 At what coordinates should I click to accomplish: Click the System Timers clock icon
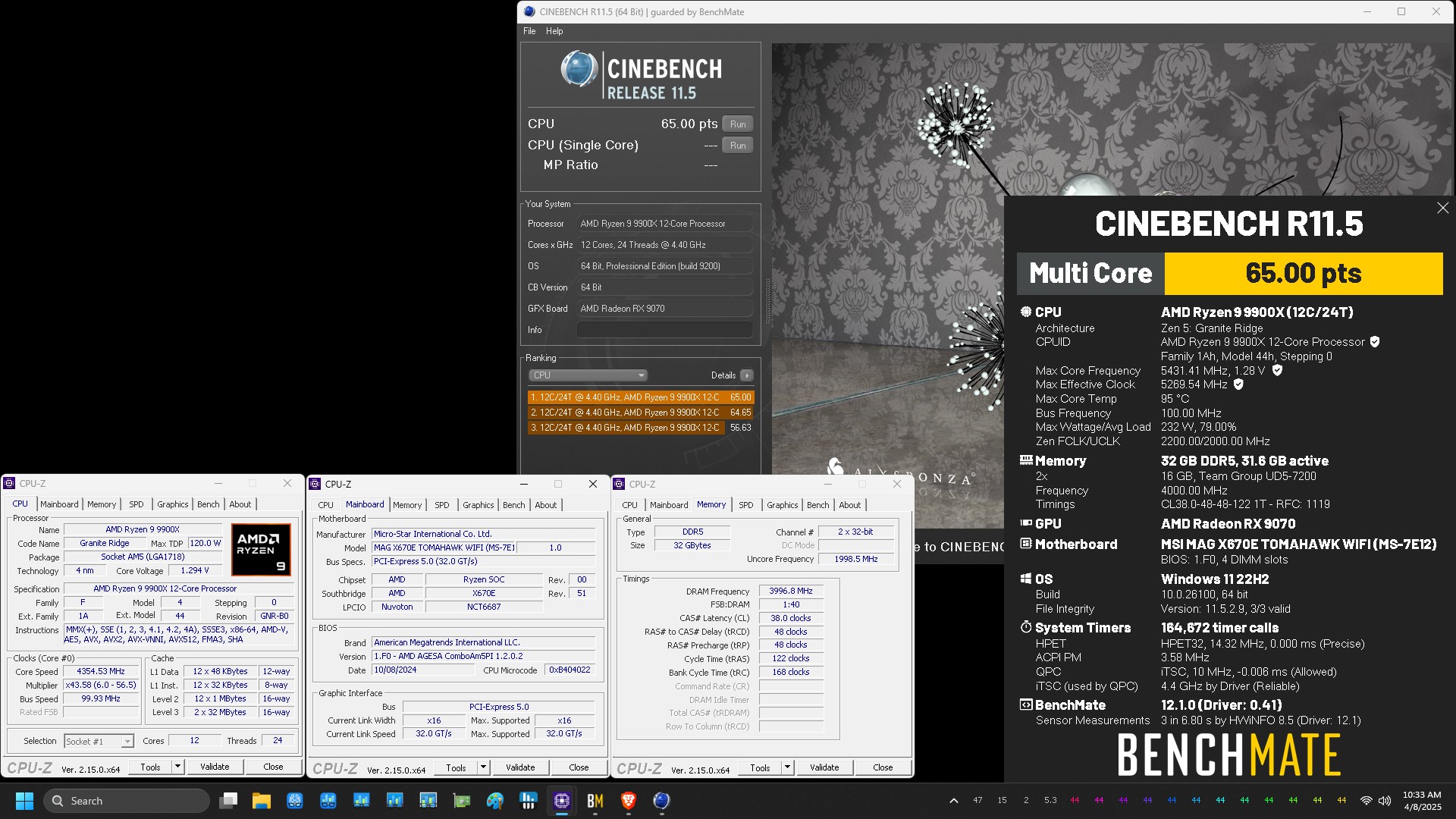click(x=1026, y=627)
